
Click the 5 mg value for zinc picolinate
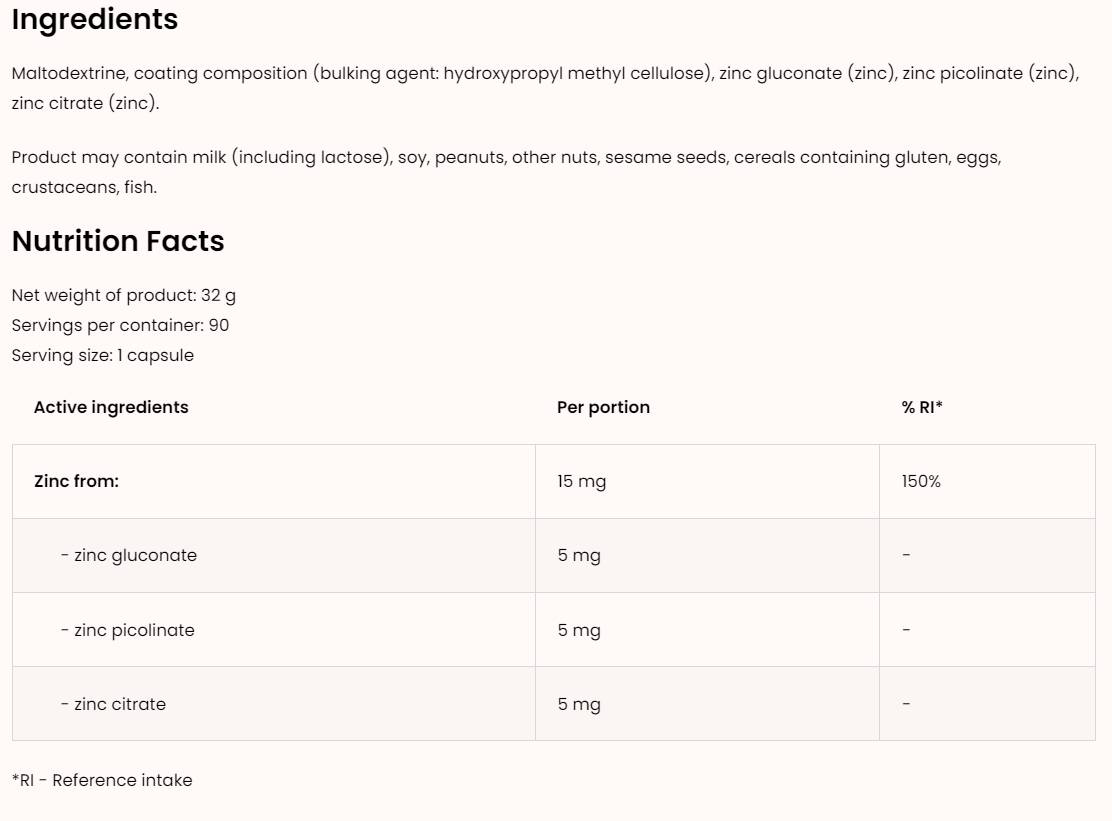pos(579,630)
